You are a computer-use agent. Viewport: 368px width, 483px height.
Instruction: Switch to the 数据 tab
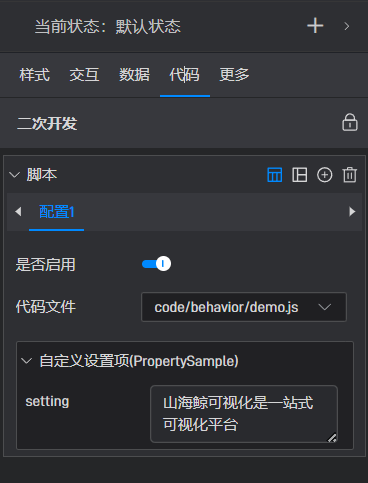coord(134,74)
